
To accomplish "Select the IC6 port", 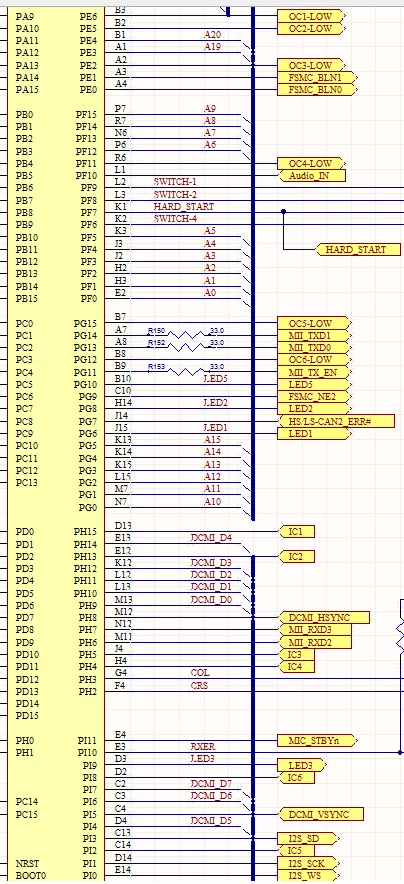I will coord(297,777).
